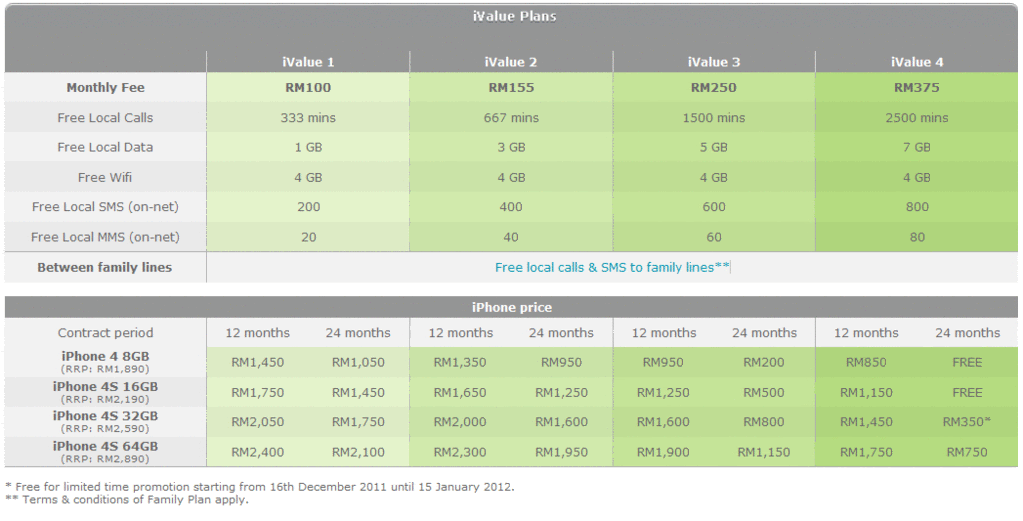Click 200 SMS value under iValue 1

309,207
